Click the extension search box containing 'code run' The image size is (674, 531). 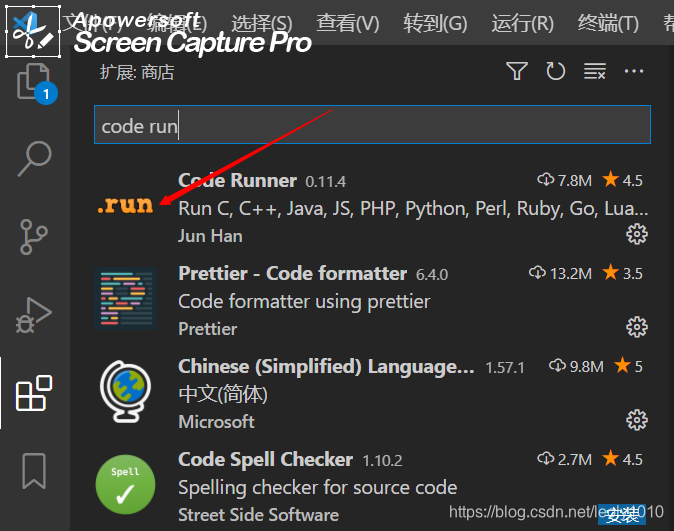point(372,125)
